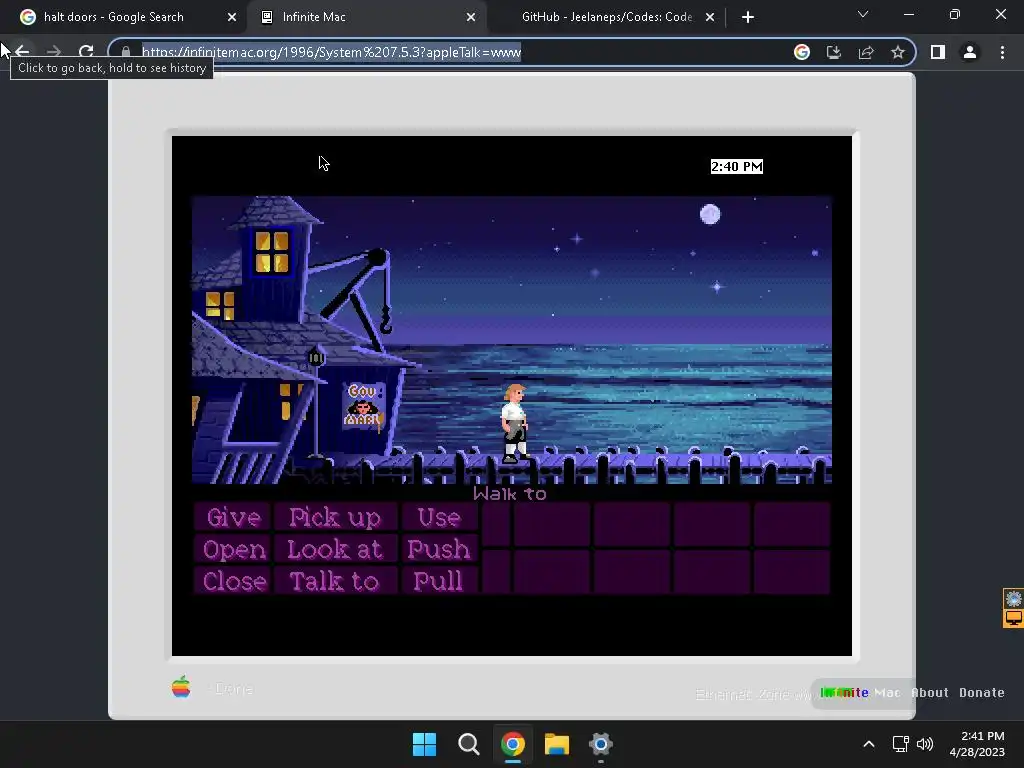Click the volume speaker tray icon
Viewport: 1024px width, 768px height.
click(x=925, y=744)
